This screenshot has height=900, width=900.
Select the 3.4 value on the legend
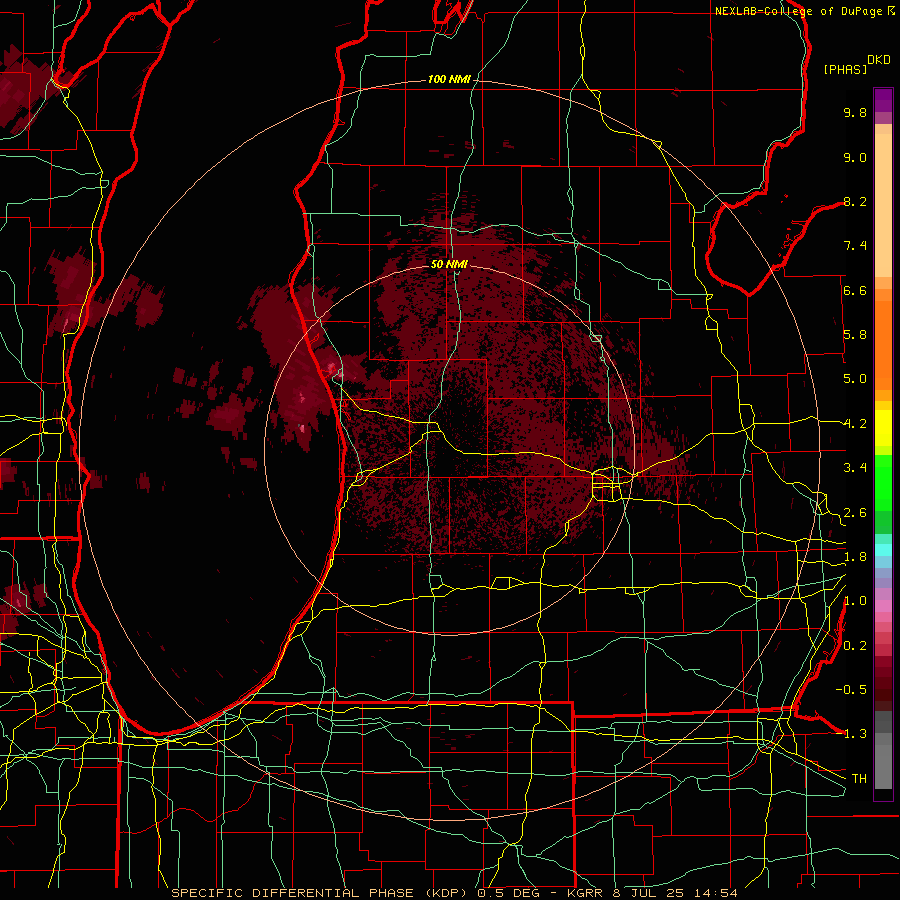855,468
